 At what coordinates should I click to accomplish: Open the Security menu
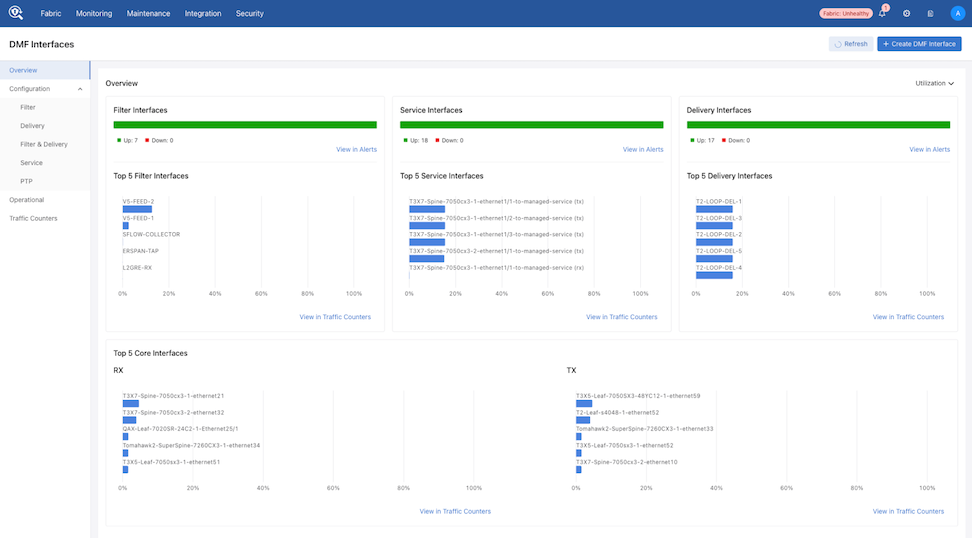pos(250,14)
